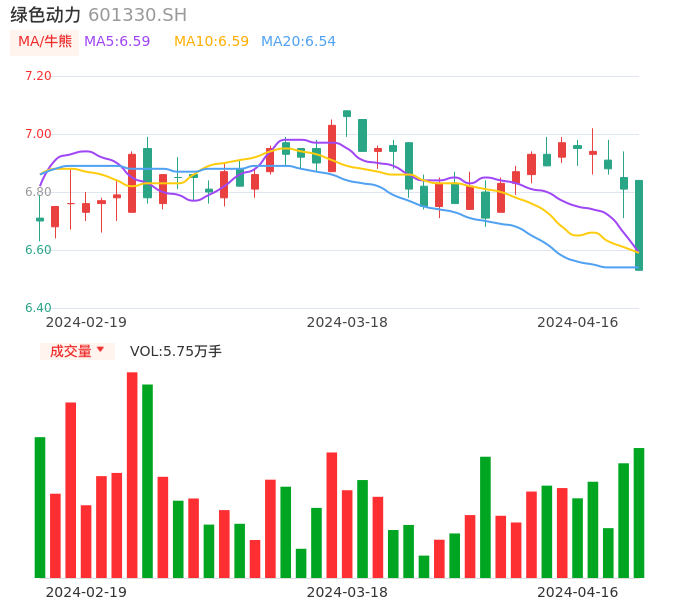Toggle the MA10:6.59 legend label
The image size is (686, 606).
click(211, 42)
